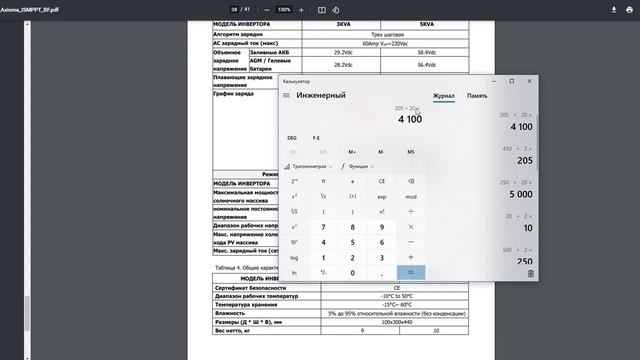This screenshot has width=640, height=360.
Task: Download the PDF using toolbar icon
Action: click(614, 10)
